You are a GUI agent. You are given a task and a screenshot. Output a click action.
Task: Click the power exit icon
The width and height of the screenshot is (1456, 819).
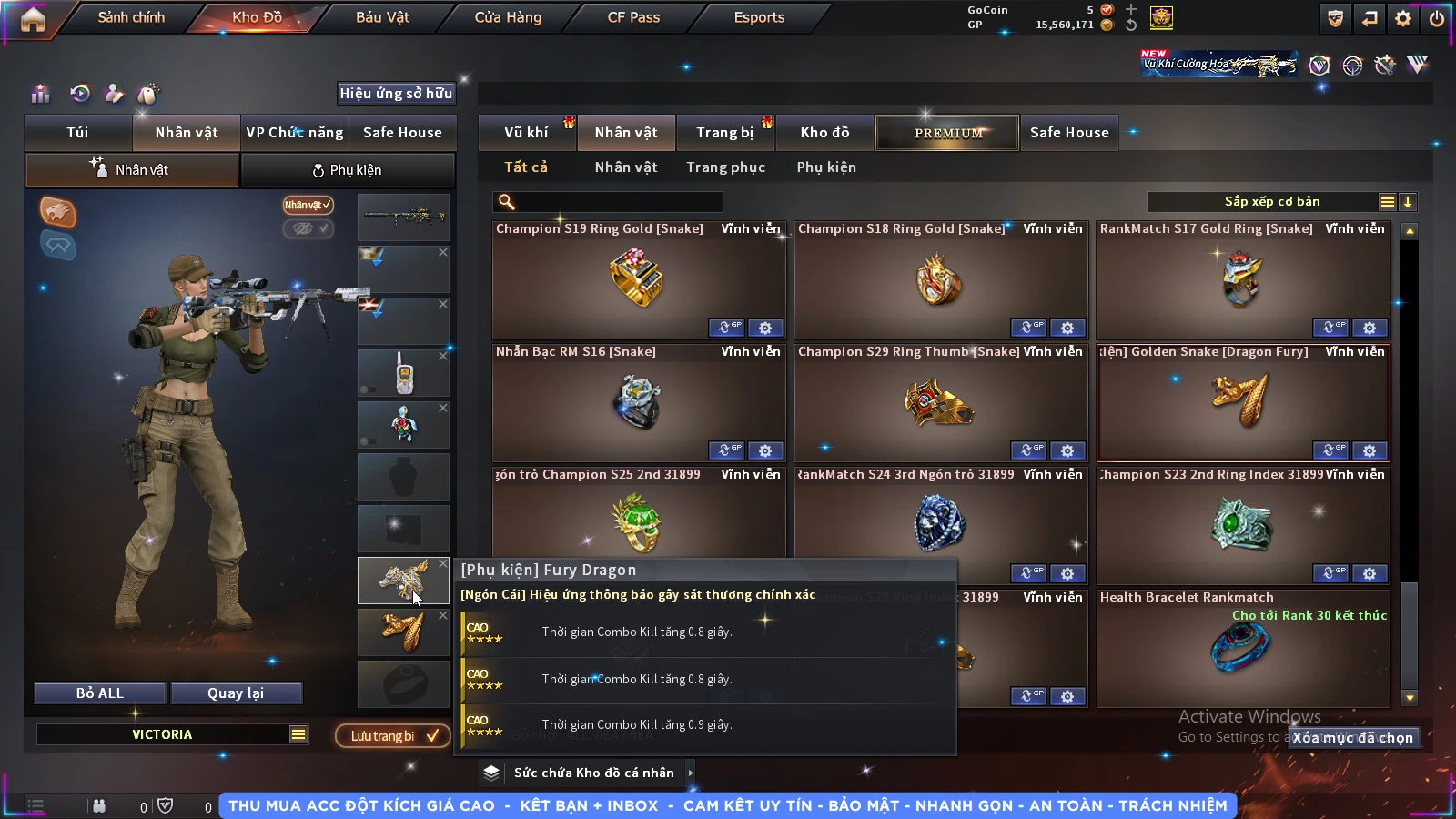pyautogui.click(x=1437, y=18)
